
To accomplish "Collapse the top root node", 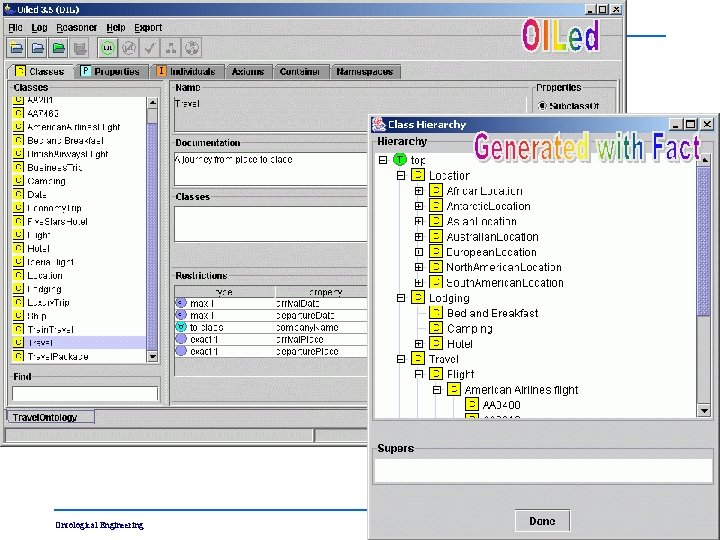I will click(383, 160).
